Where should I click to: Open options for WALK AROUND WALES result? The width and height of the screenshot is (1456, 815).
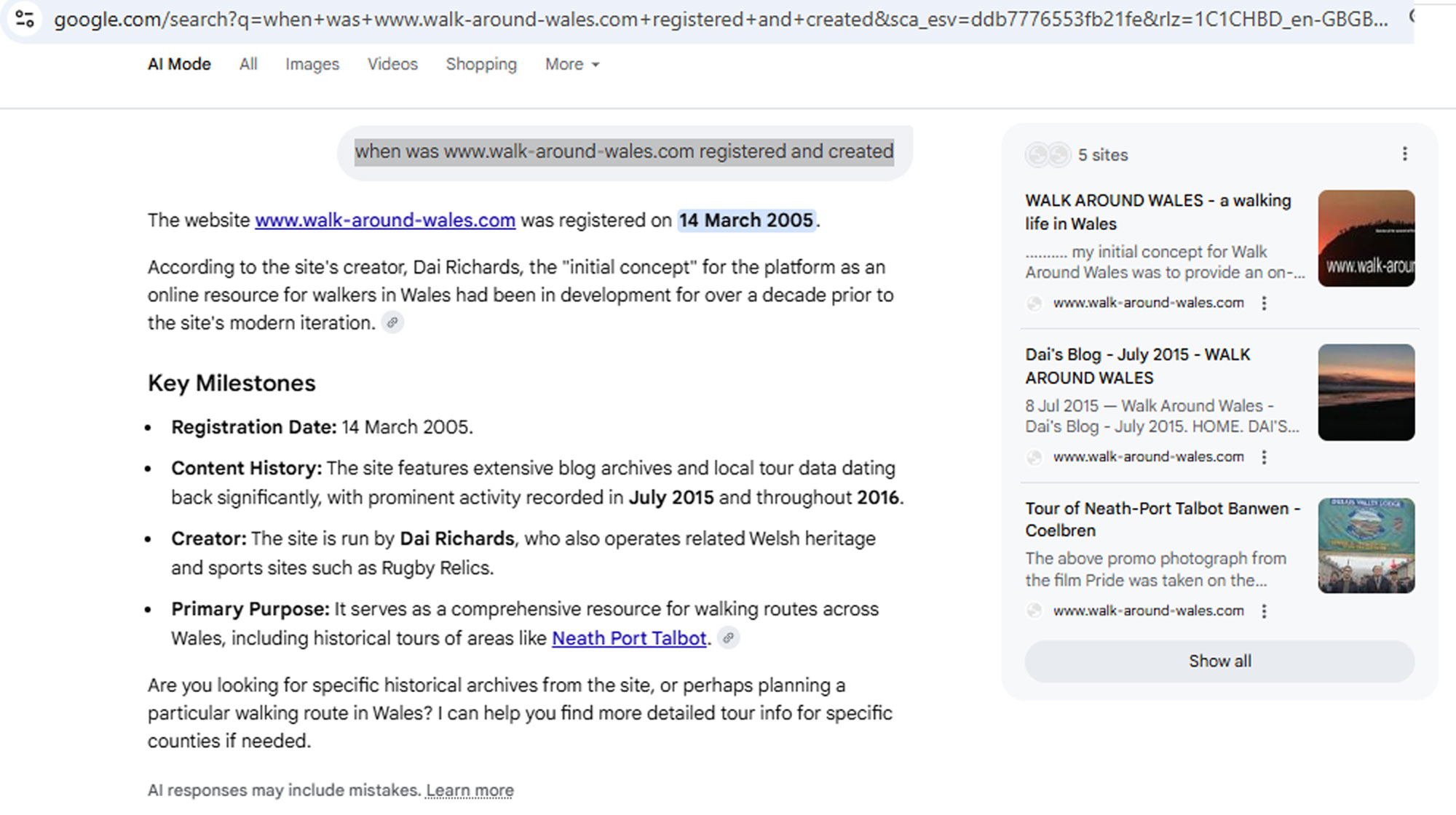(1265, 303)
